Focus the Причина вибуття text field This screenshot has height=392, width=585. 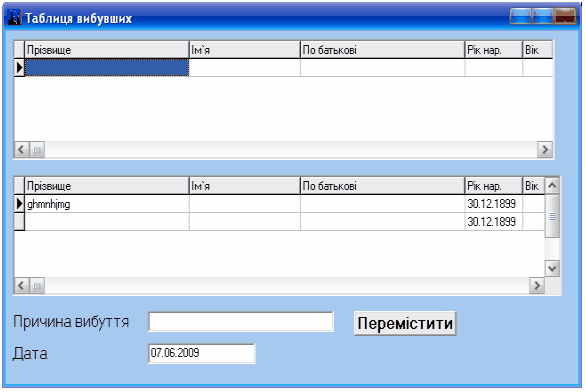(x=241, y=322)
